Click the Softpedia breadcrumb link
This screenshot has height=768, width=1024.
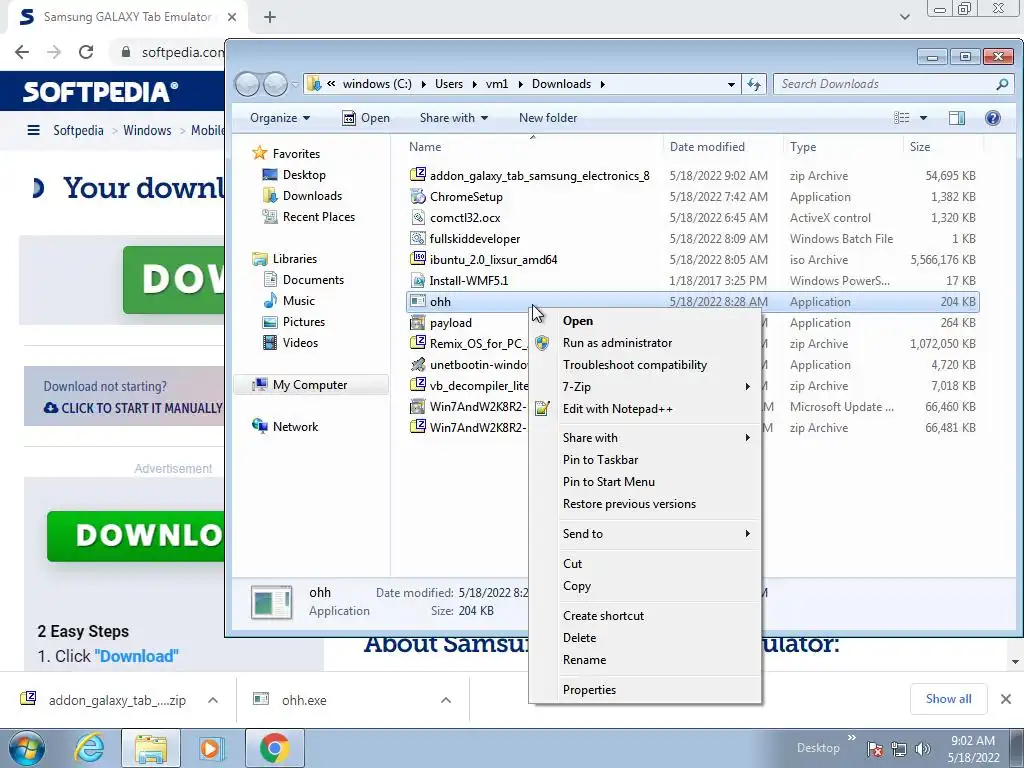click(x=78, y=130)
